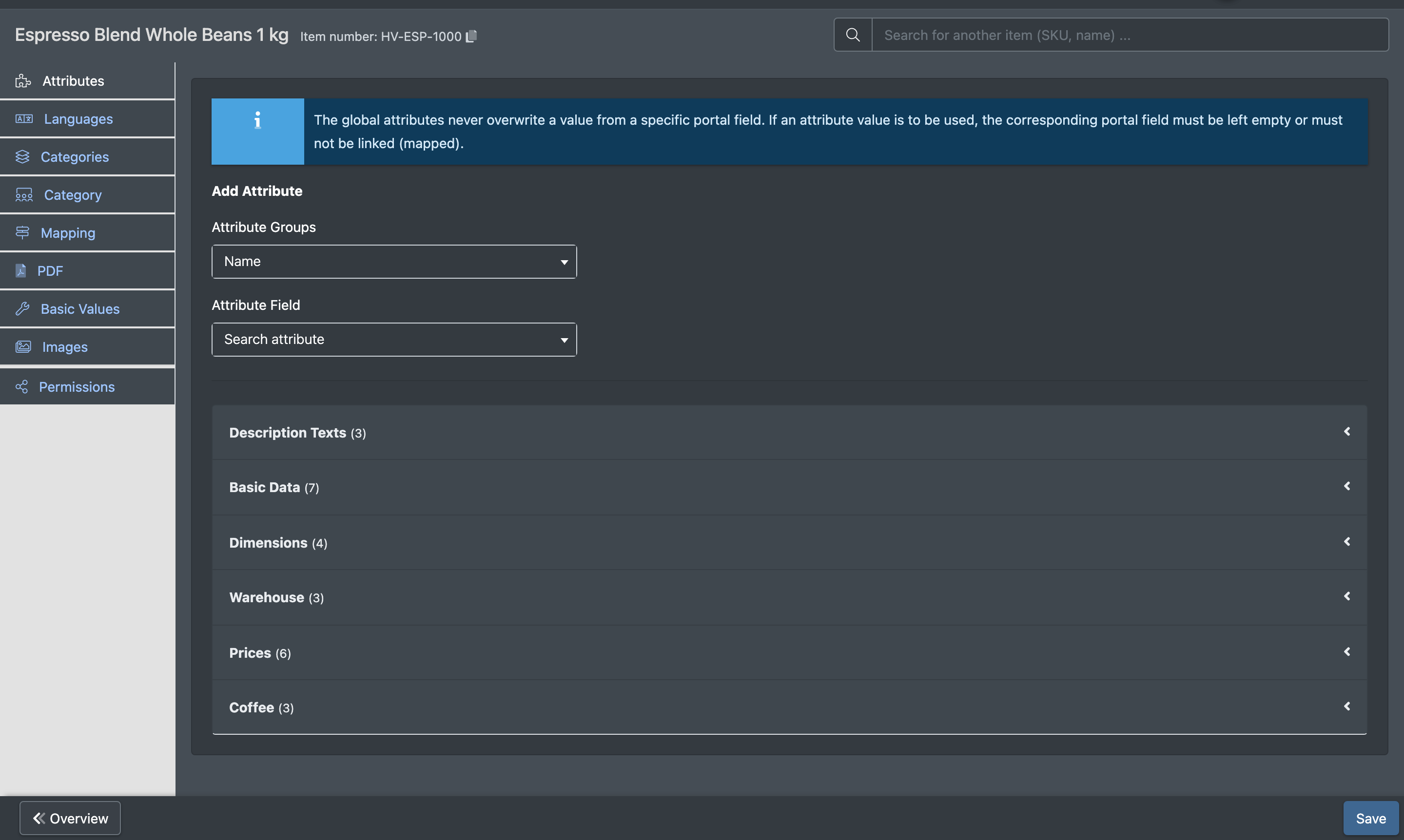Focus the search for another item field
This screenshot has height=840, width=1404.
click(x=1130, y=35)
